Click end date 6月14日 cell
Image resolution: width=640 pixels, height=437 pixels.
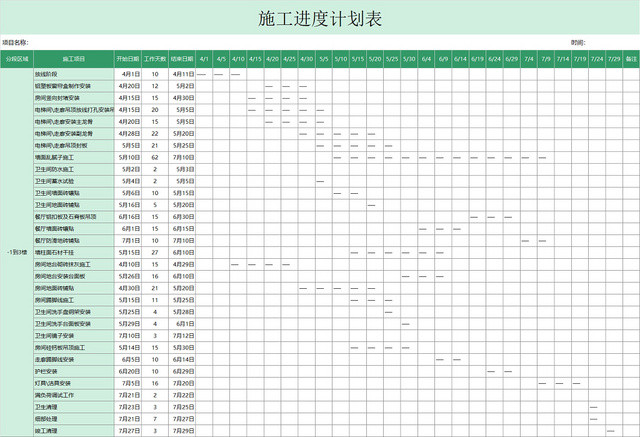coord(182,359)
